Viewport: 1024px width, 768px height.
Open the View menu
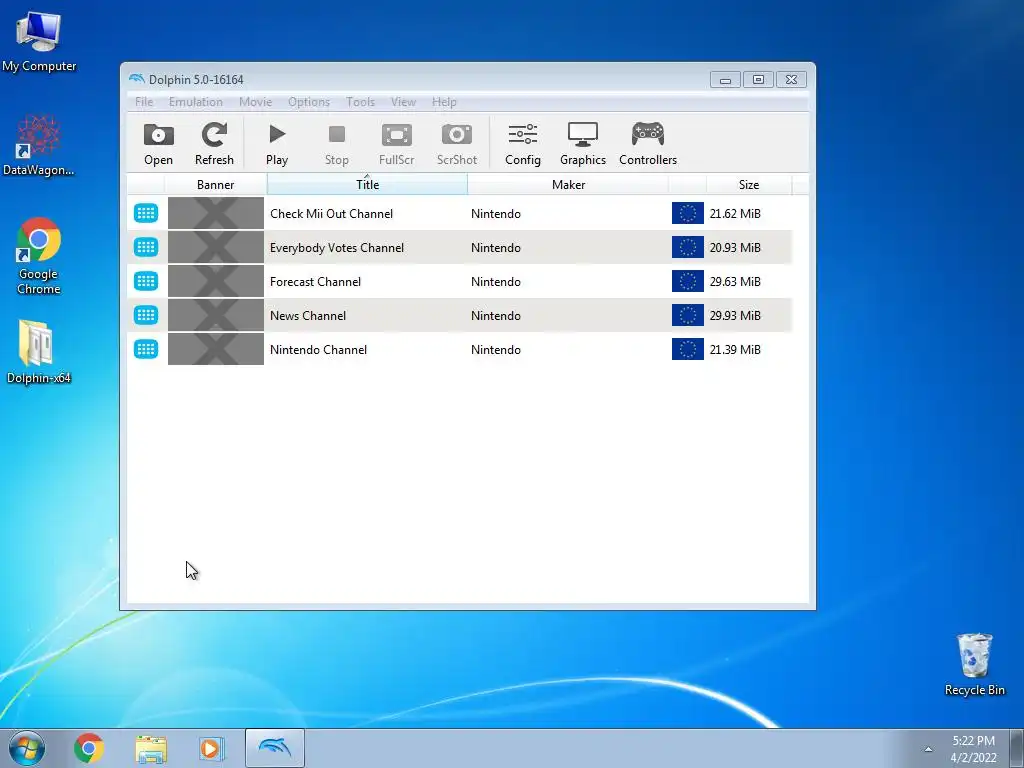pos(403,102)
